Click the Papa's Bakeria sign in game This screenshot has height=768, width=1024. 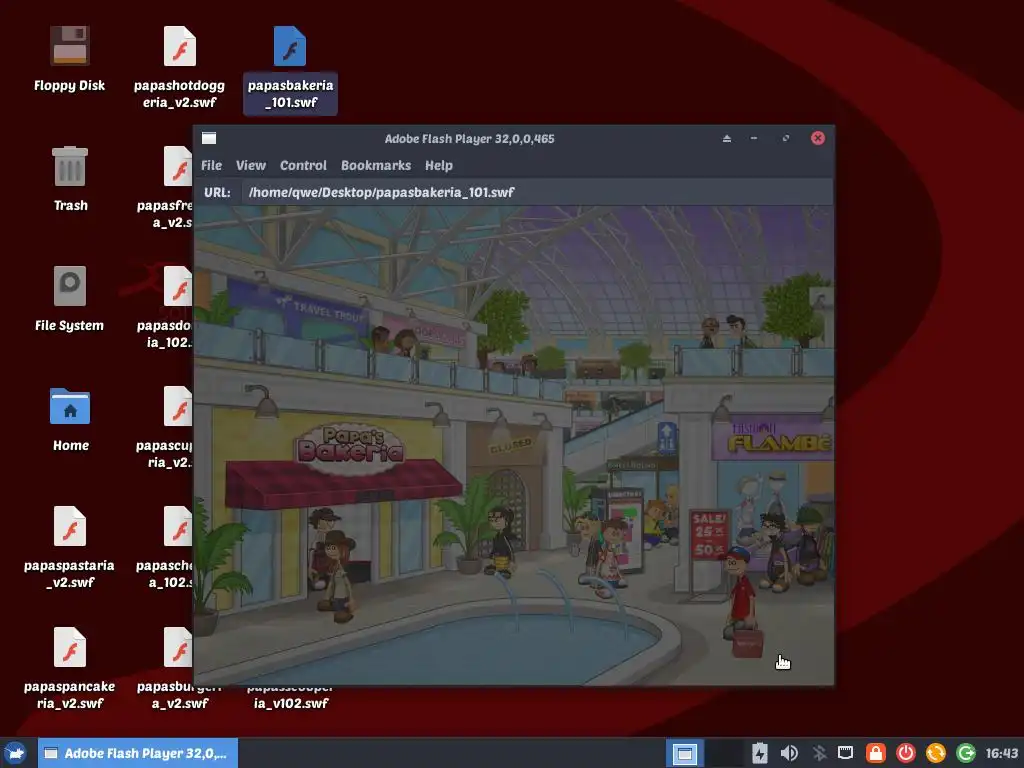[x=350, y=446]
